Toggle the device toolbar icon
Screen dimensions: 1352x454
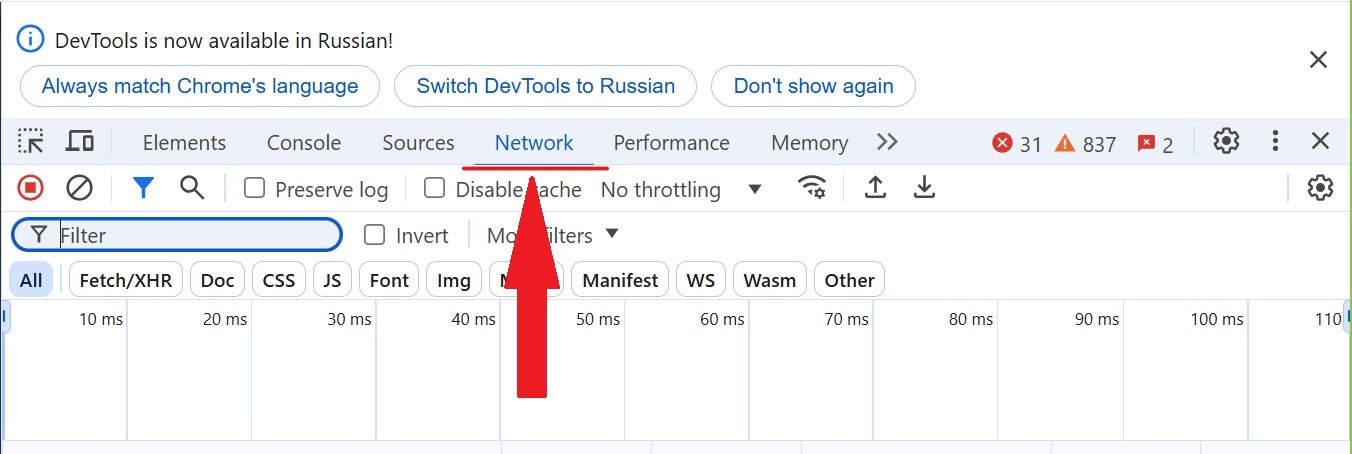pos(79,142)
